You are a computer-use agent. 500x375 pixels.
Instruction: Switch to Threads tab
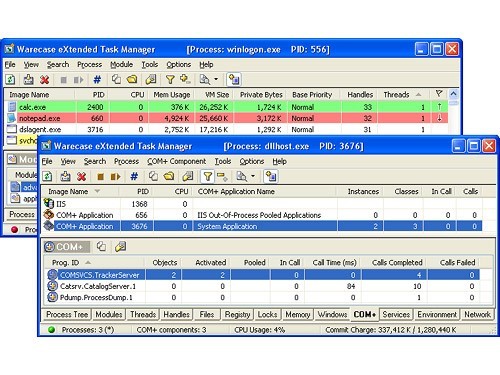click(143, 314)
